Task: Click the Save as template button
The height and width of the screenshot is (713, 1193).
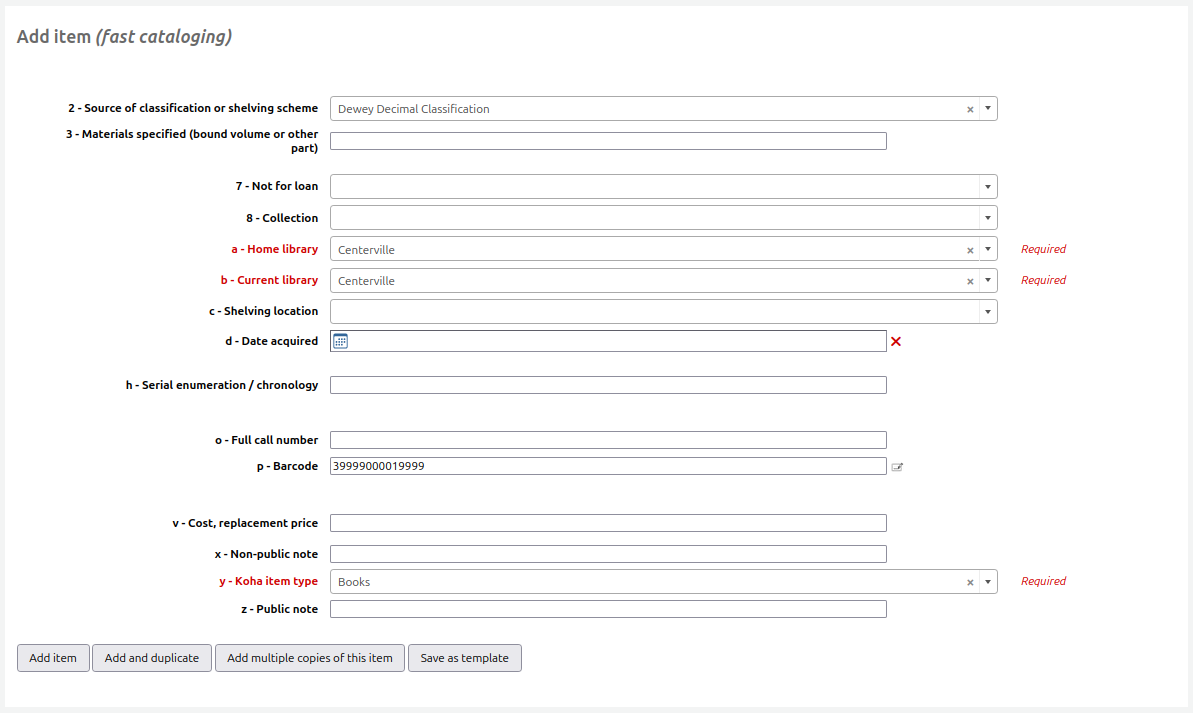Action: coord(464,658)
